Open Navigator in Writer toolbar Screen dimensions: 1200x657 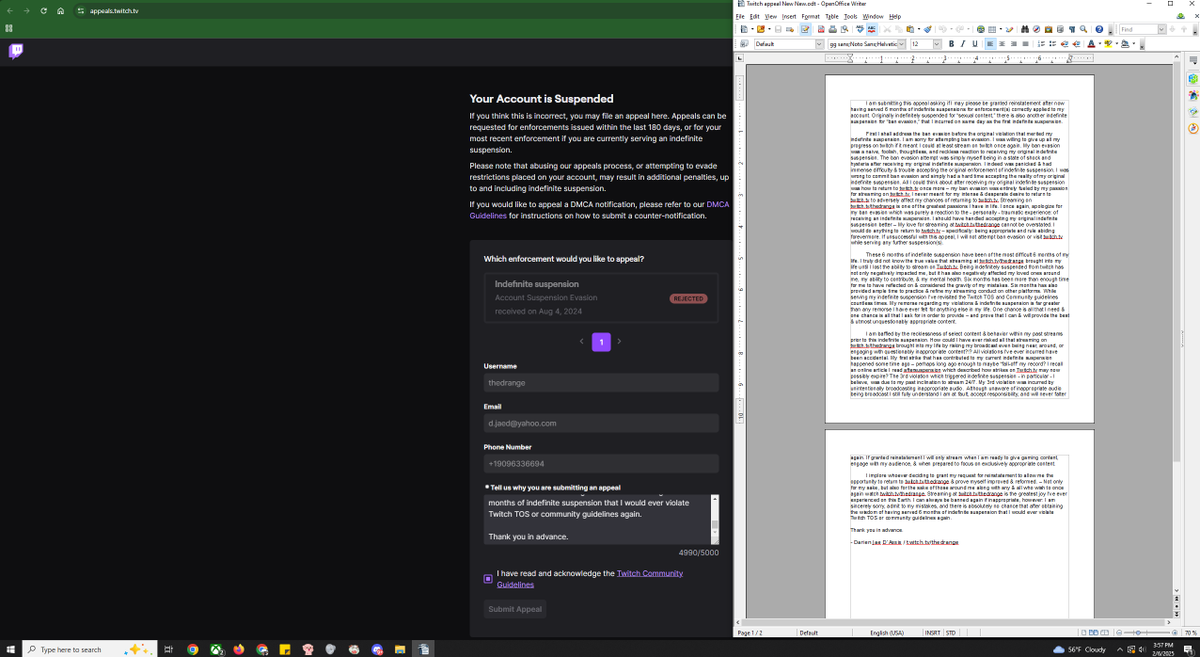[x=1036, y=29]
